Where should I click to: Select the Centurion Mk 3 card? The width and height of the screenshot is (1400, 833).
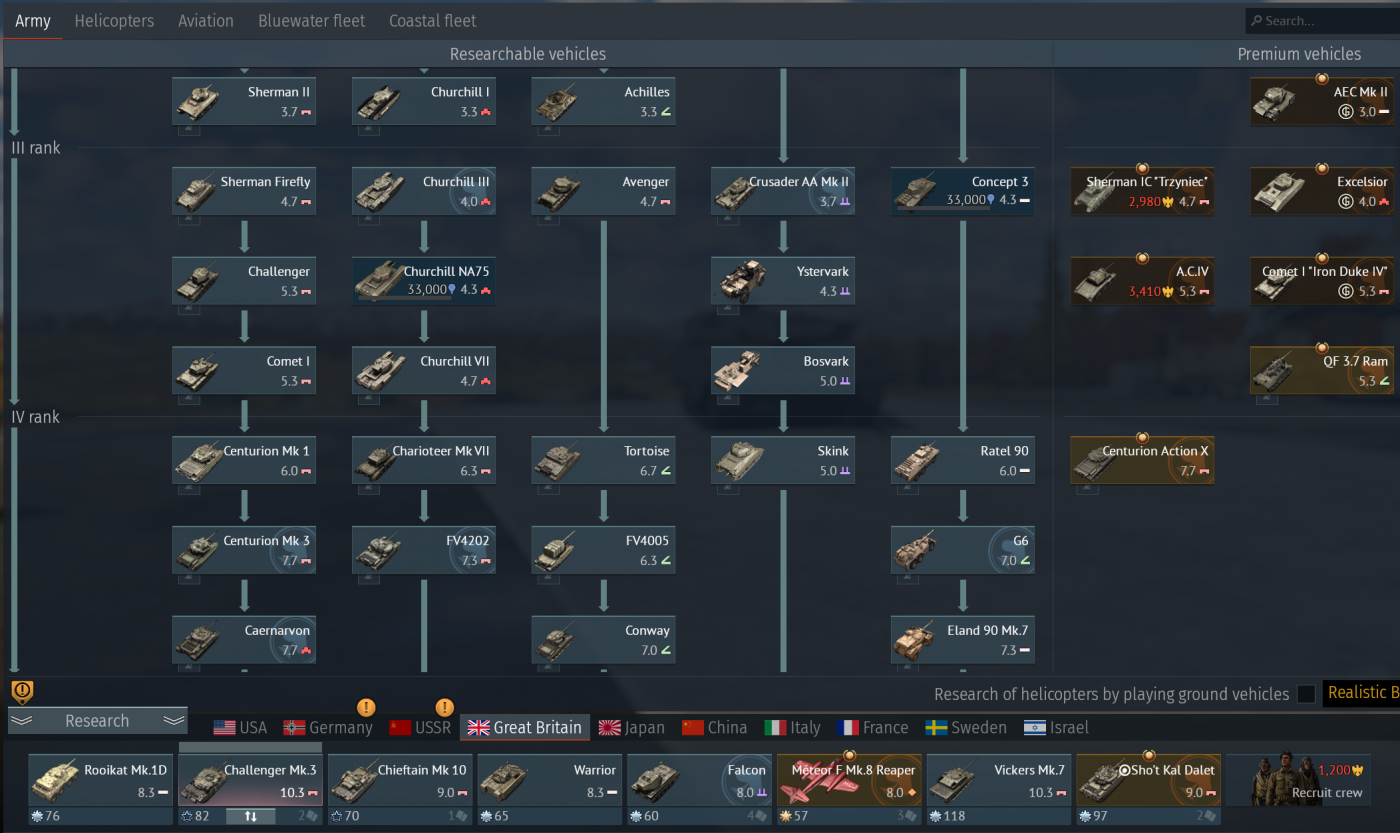coord(244,550)
